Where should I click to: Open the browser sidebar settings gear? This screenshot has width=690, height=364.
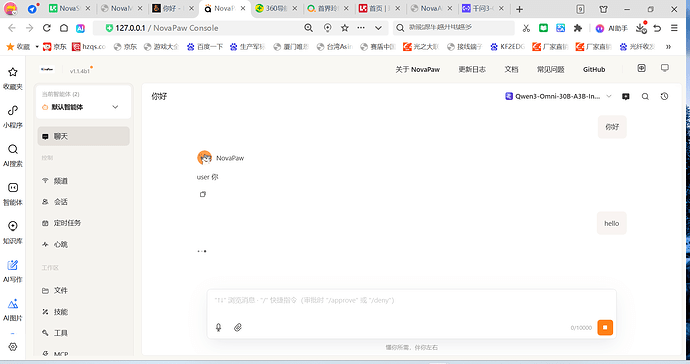click(13, 347)
